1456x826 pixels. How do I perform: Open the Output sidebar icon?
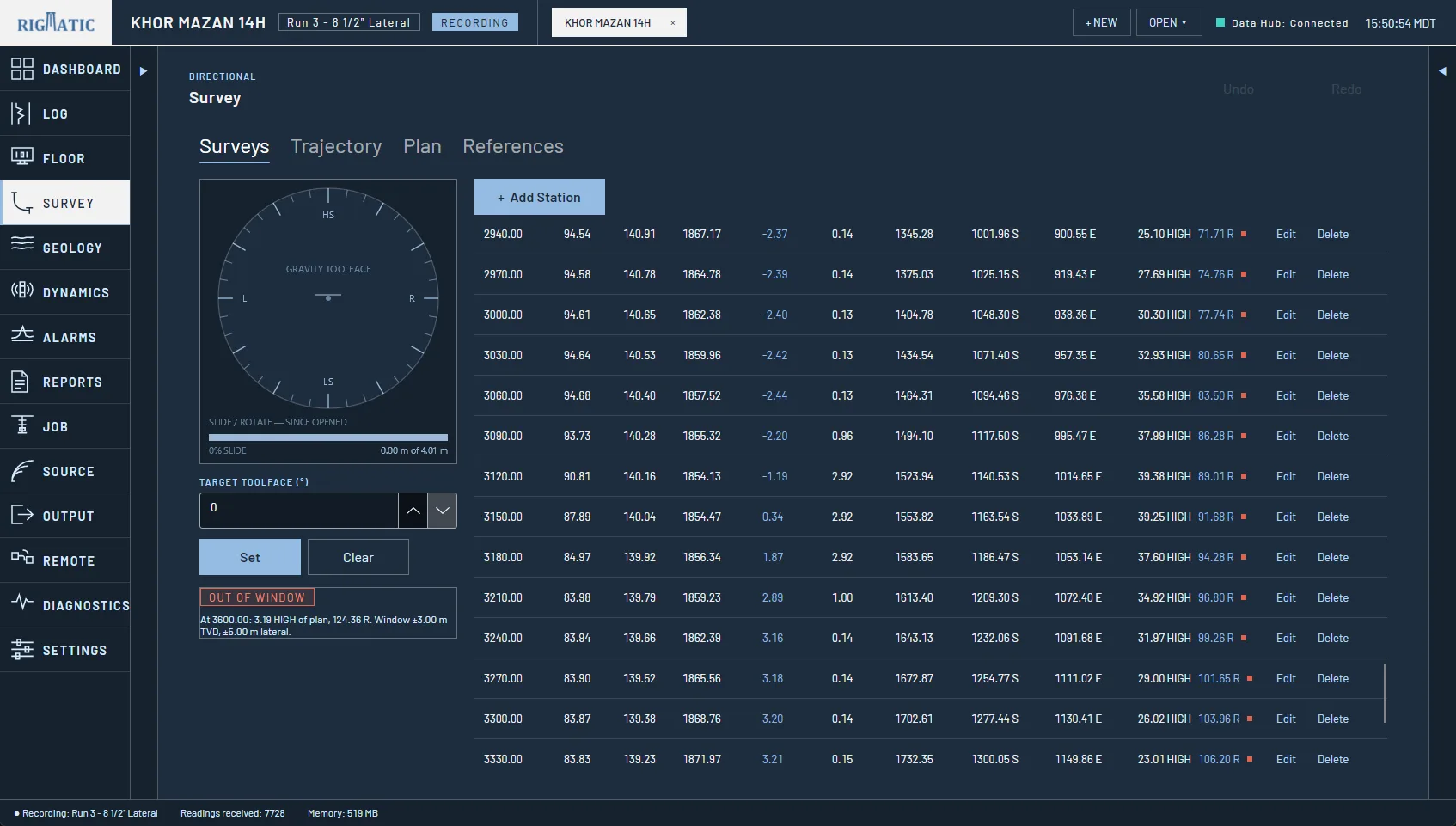pos(22,516)
